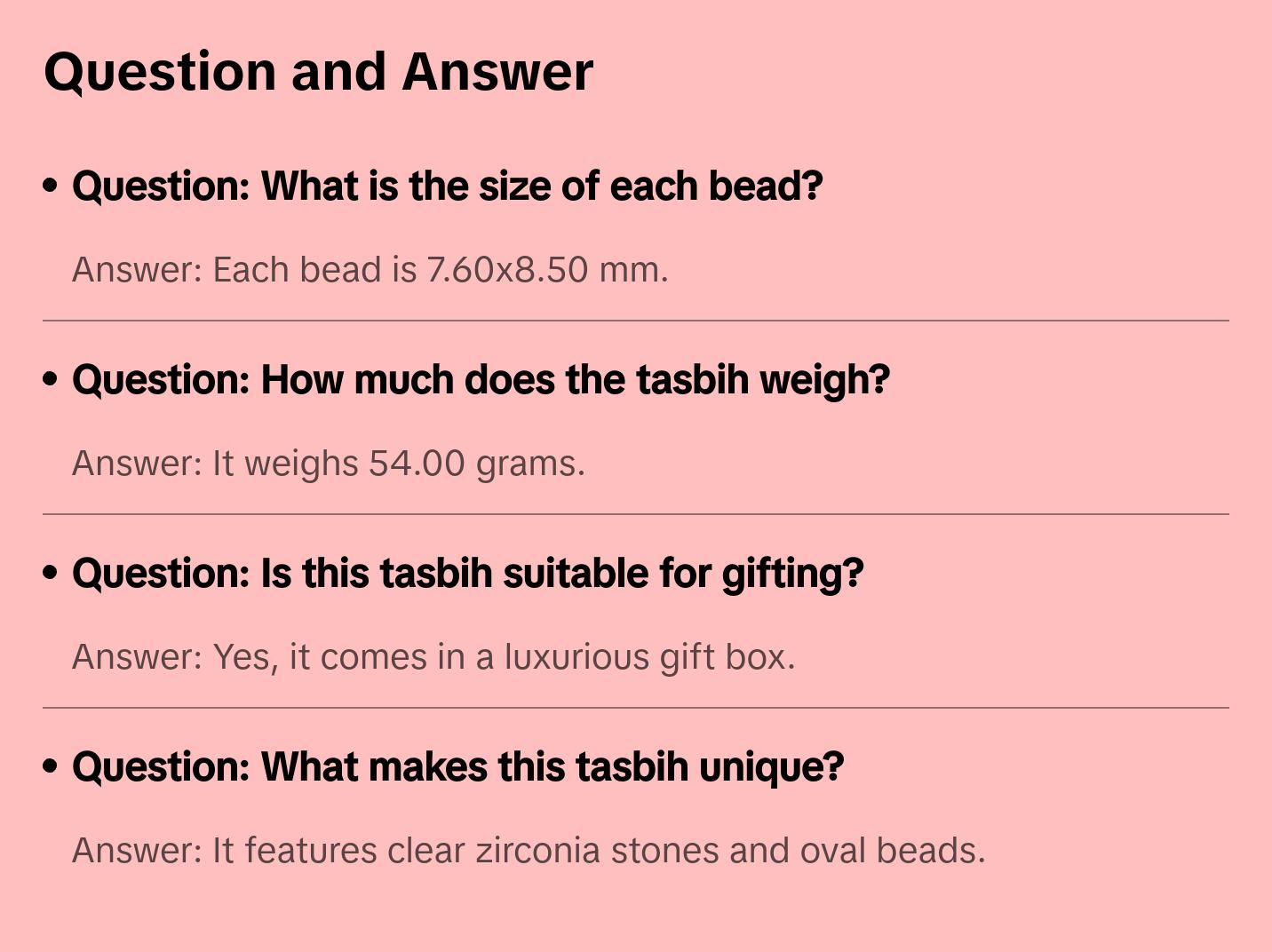Screen dimensions: 1272x952
Task: Click the "Question and Answer" heading
Action: [318, 71]
